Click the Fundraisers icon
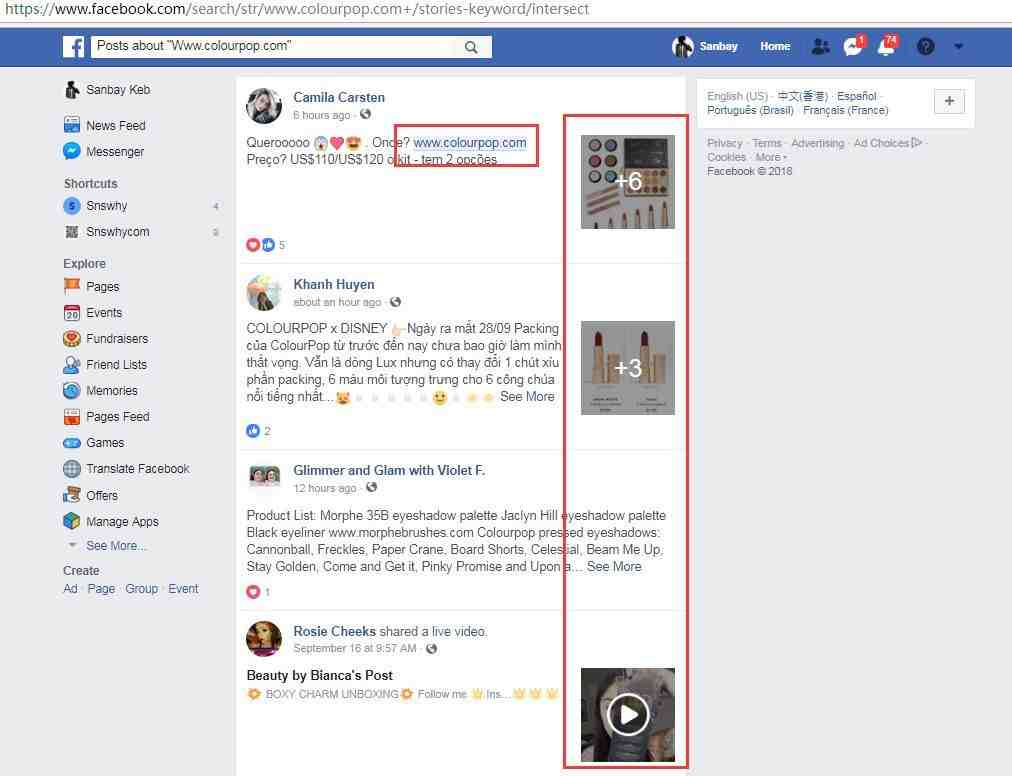1012x776 pixels. (72, 338)
